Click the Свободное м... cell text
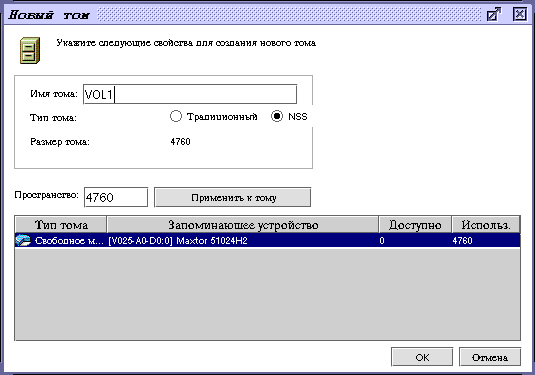Screen dimensions: 535x375 coord(69,241)
